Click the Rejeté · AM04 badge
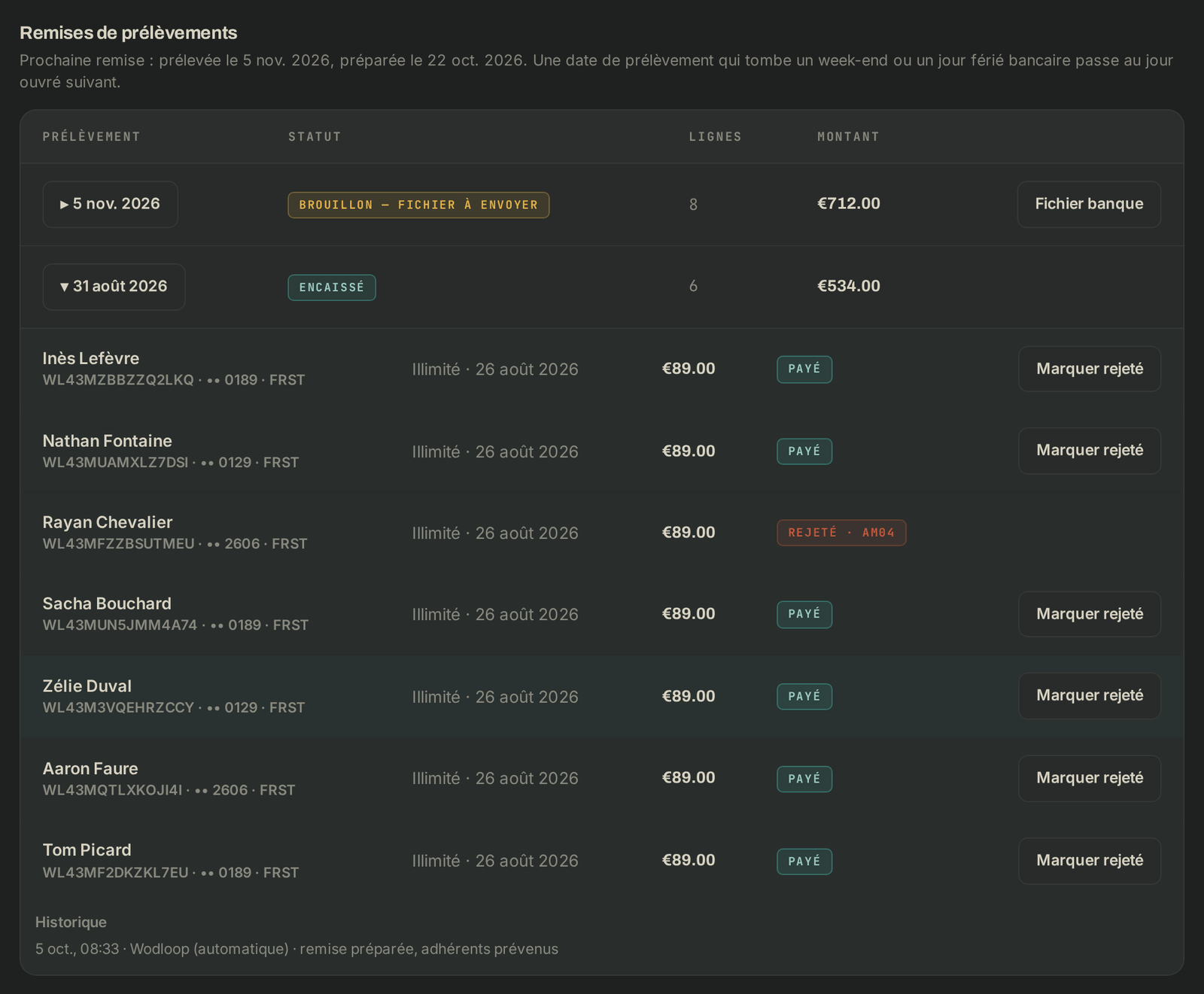 (841, 533)
